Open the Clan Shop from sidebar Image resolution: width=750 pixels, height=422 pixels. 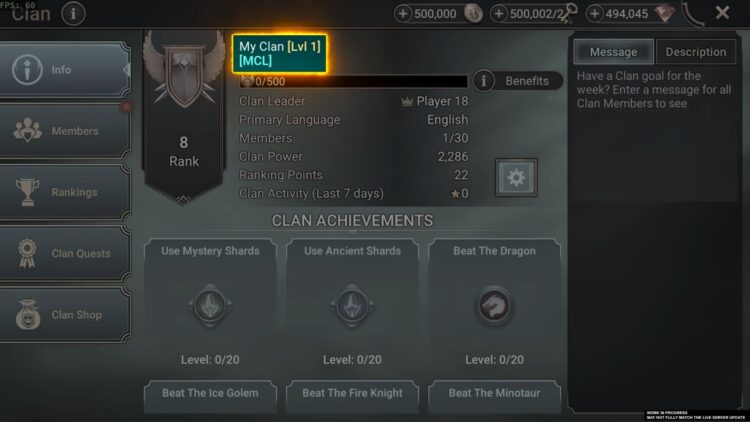tap(65, 314)
